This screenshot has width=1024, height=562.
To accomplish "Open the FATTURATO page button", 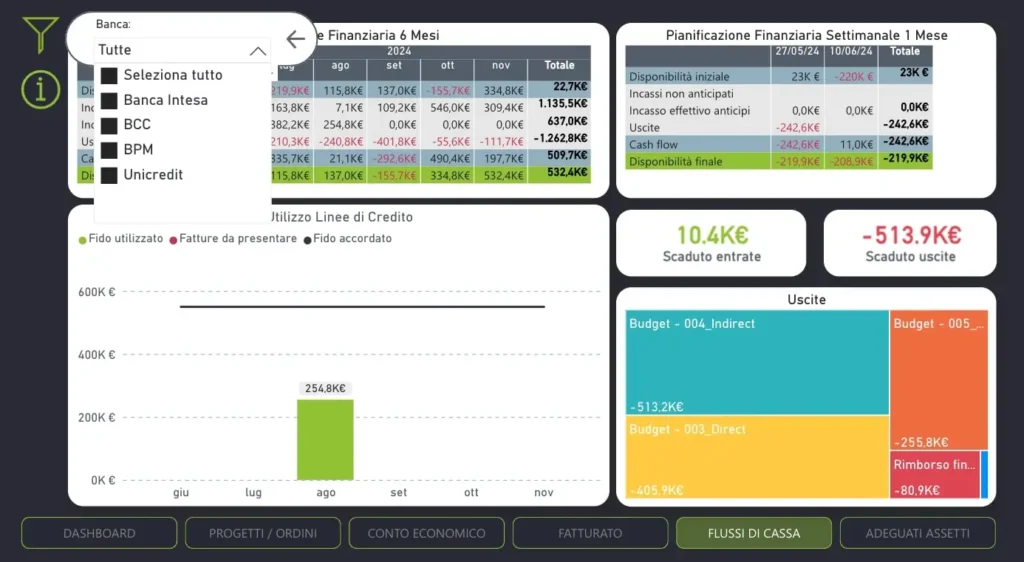I will 590,533.
